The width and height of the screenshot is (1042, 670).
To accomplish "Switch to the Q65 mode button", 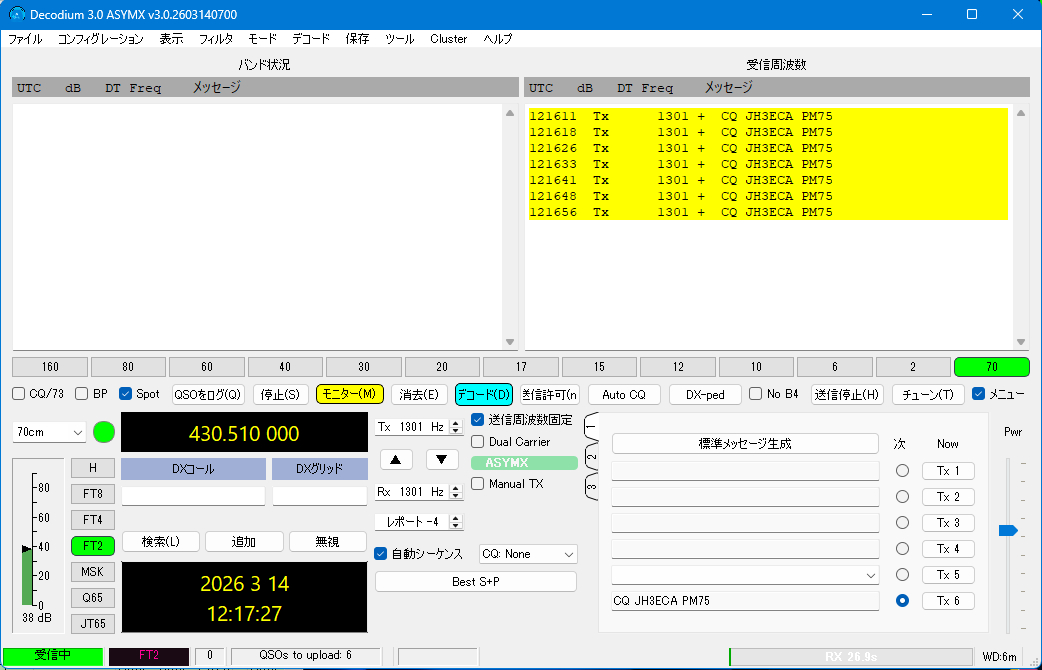I will (93, 598).
